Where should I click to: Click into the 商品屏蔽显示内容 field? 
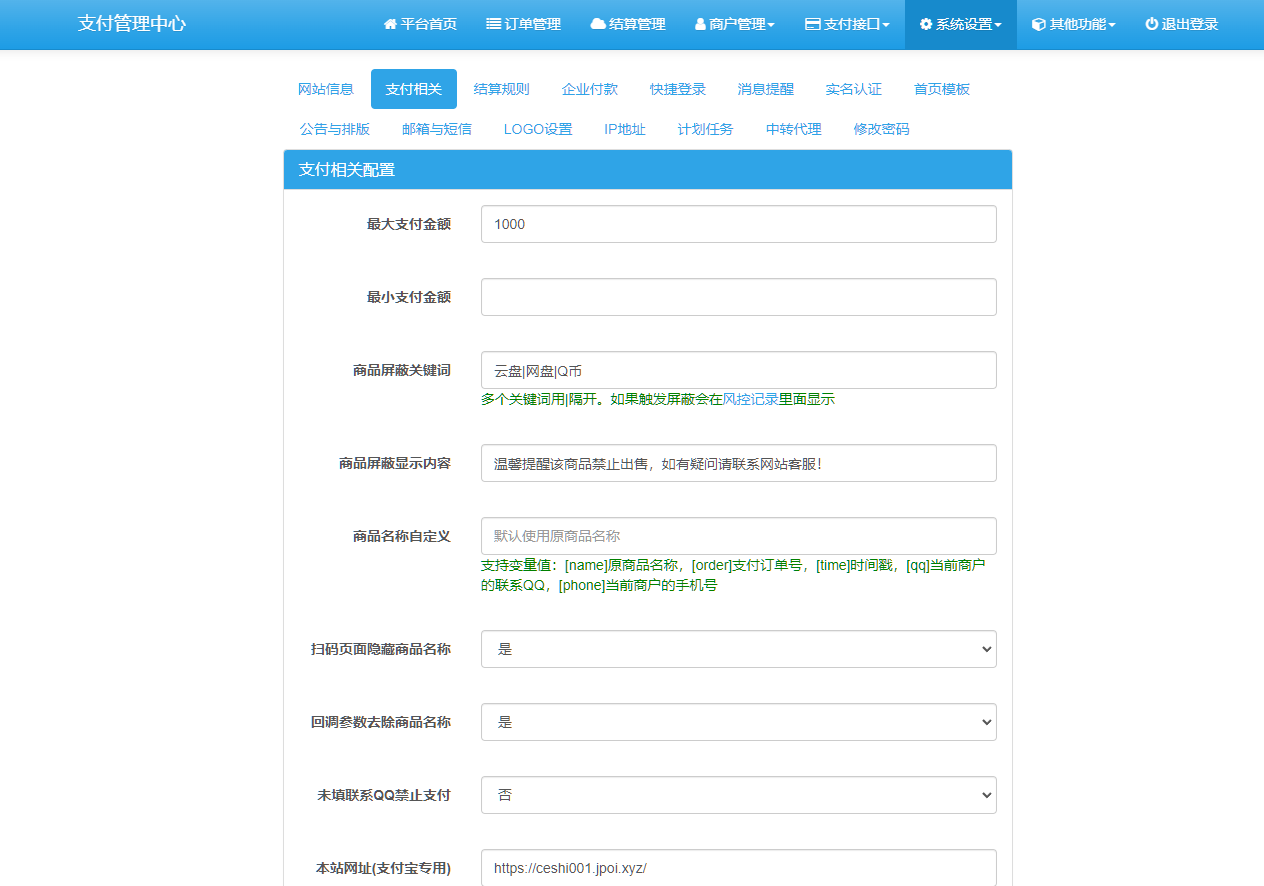coord(739,463)
